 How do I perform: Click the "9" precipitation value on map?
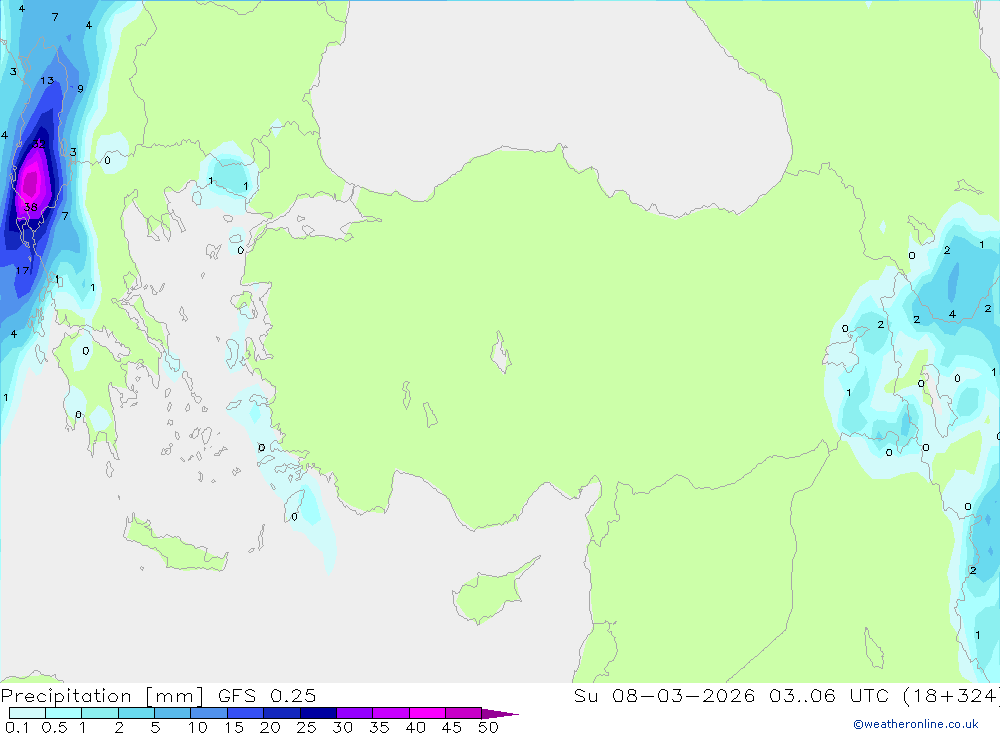tap(80, 89)
